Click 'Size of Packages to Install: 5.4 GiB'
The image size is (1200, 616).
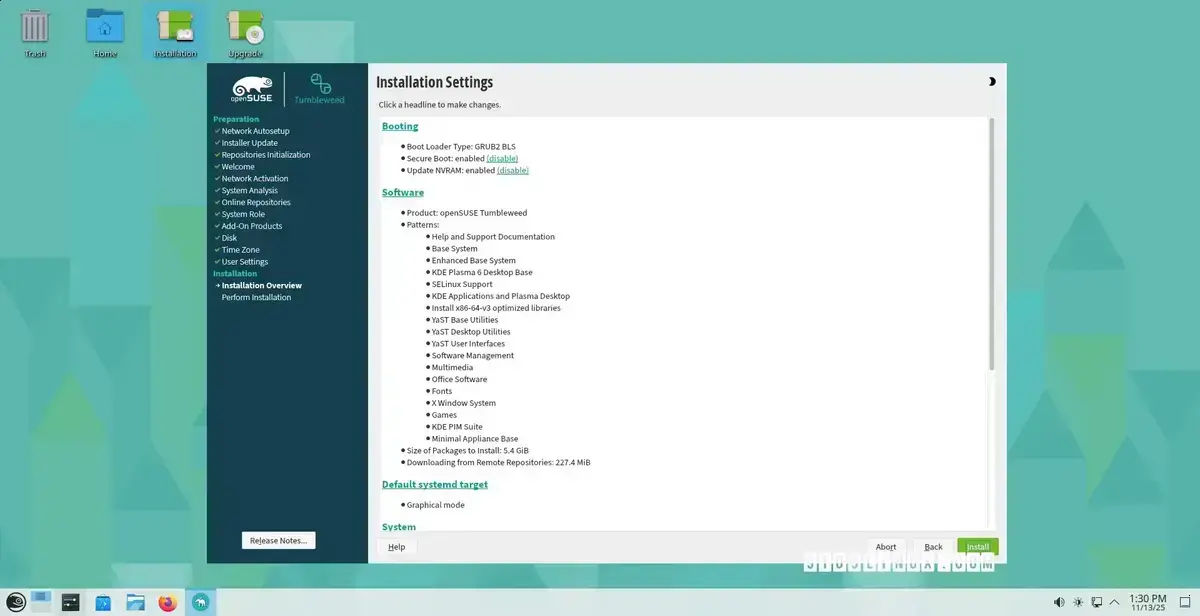pyautogui.click(x=467, y=451)
